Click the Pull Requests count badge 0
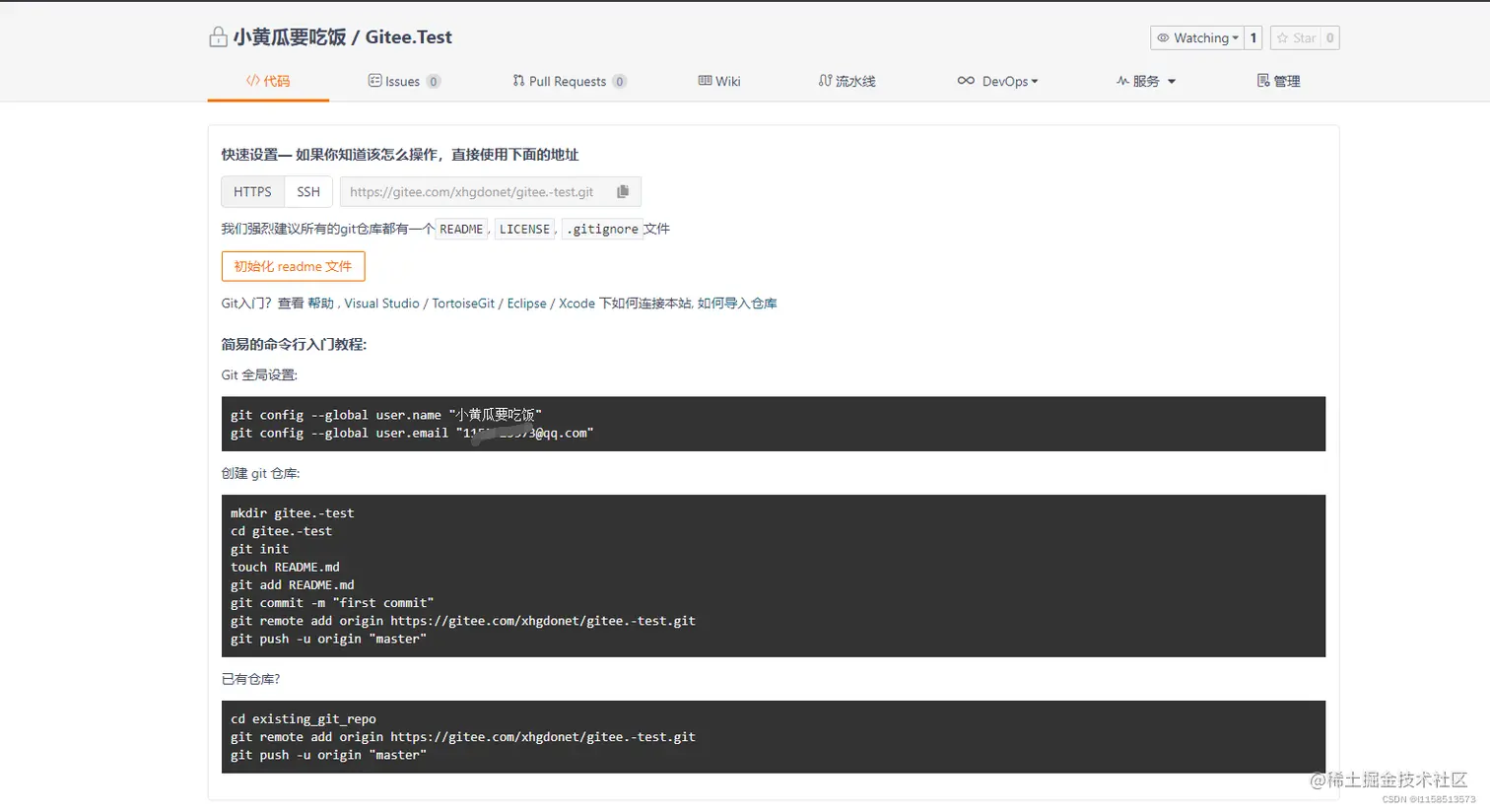This screenshot has height=812, width=1490. pyautogui.click(x=619, y=82)
